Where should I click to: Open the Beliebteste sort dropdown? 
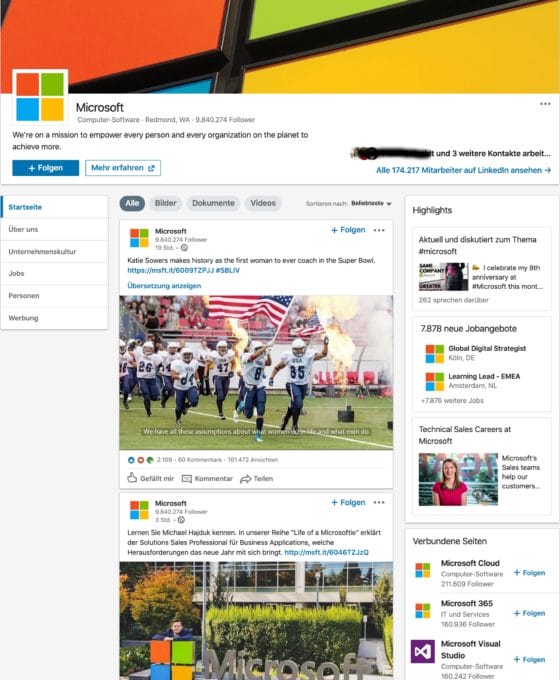[371, 203]
